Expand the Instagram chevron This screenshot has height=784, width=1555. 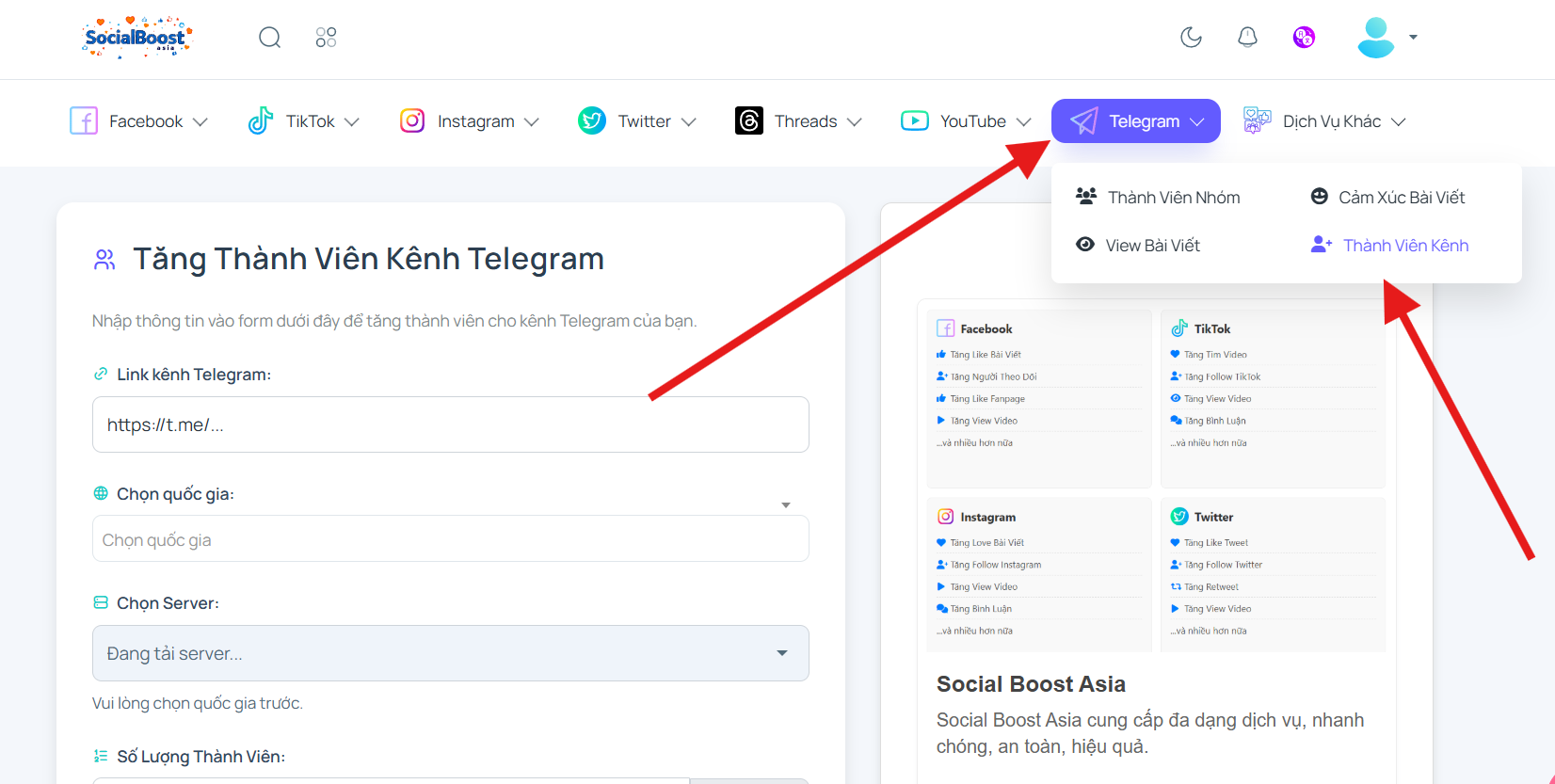click(x=532, y=122)
